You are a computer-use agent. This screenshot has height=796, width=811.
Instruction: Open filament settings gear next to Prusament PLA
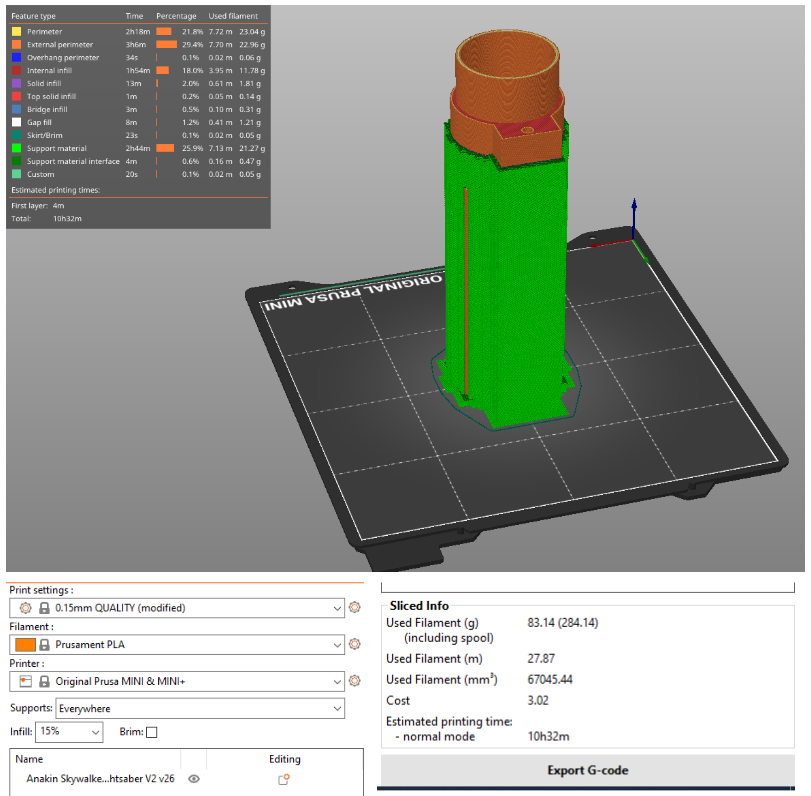pyautogui.click(x=354, y=644)
